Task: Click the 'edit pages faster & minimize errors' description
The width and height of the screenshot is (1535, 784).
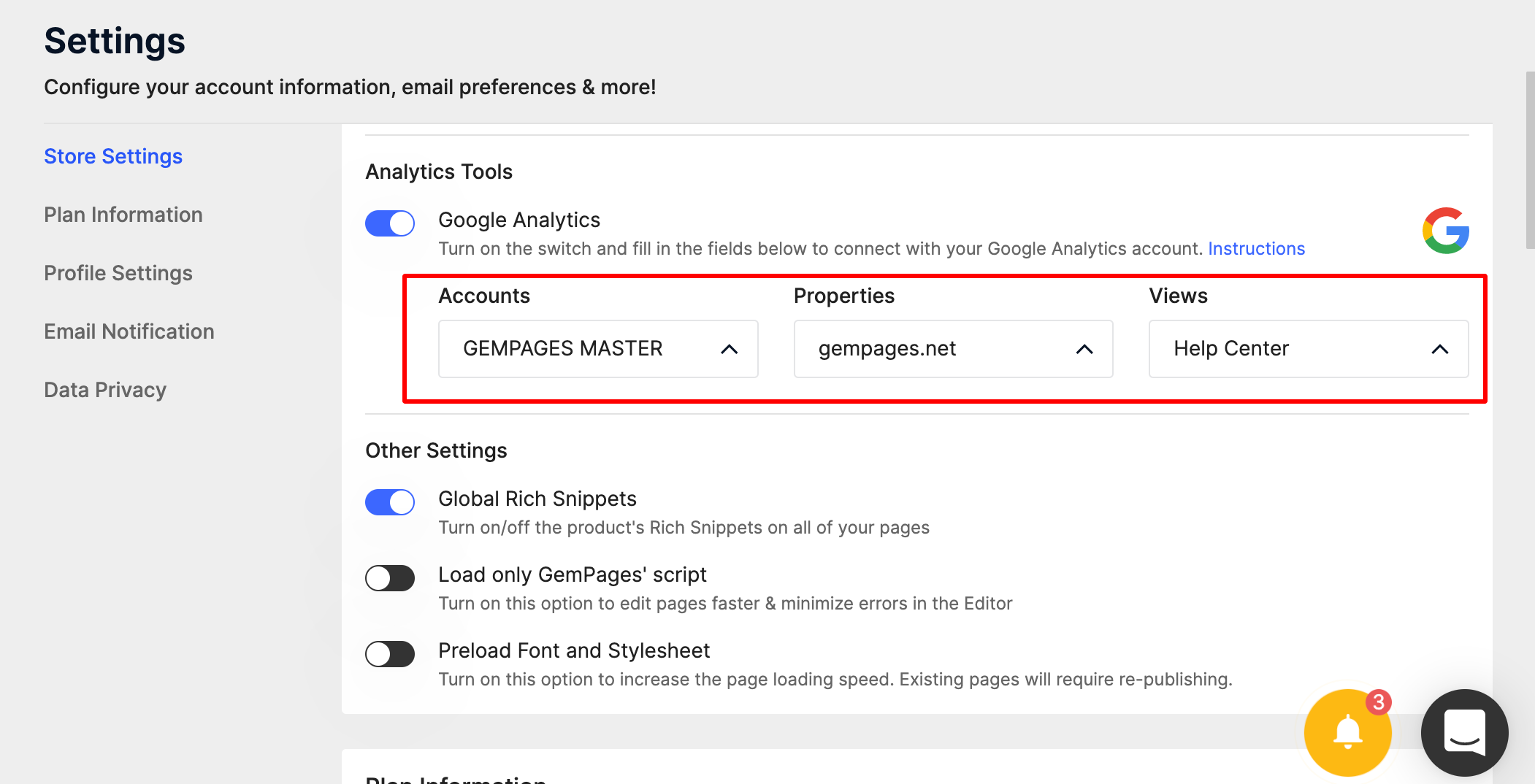Action: point(725,604)
